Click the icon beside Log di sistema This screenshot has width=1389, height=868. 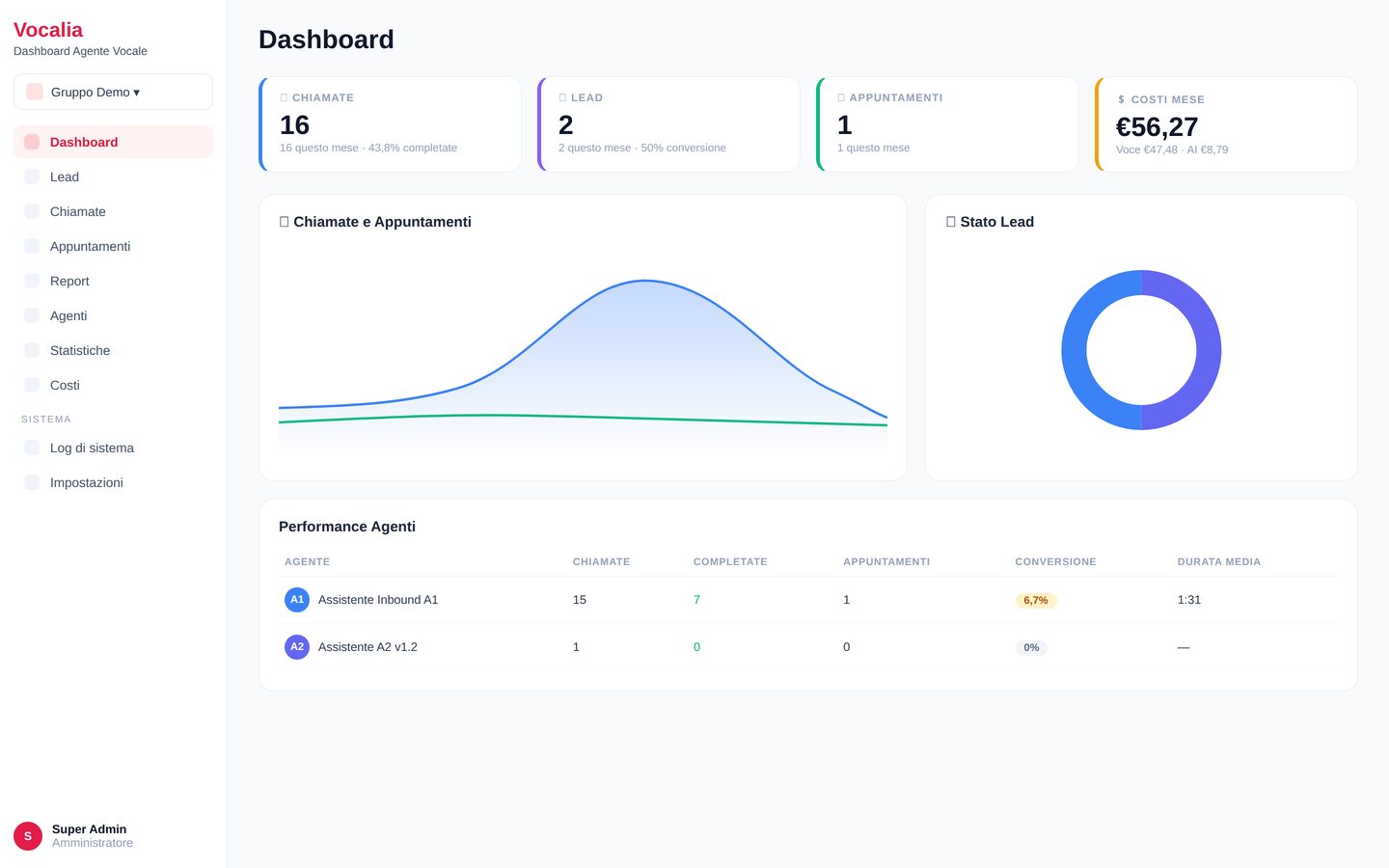[32, 448]
